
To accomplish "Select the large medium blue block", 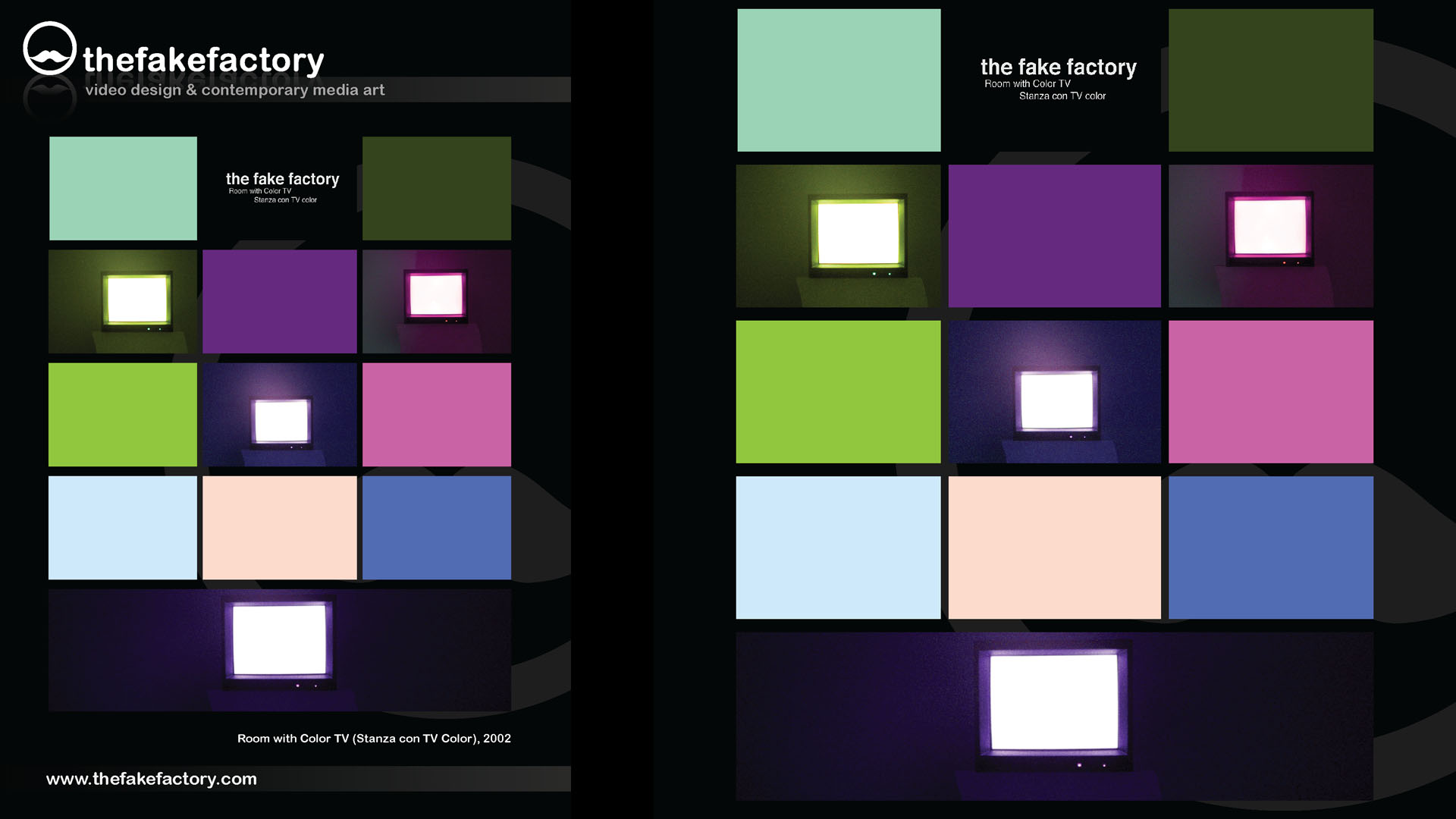I will click(x=1270, y=548).
